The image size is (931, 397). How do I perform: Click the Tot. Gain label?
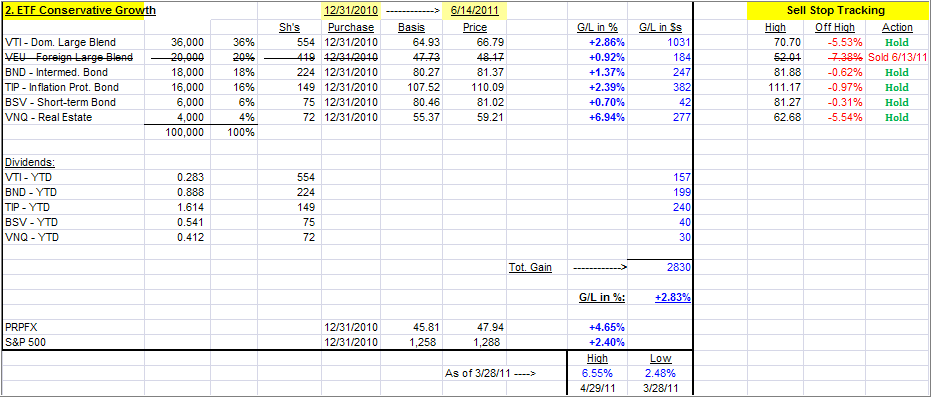tap(530, 268)
